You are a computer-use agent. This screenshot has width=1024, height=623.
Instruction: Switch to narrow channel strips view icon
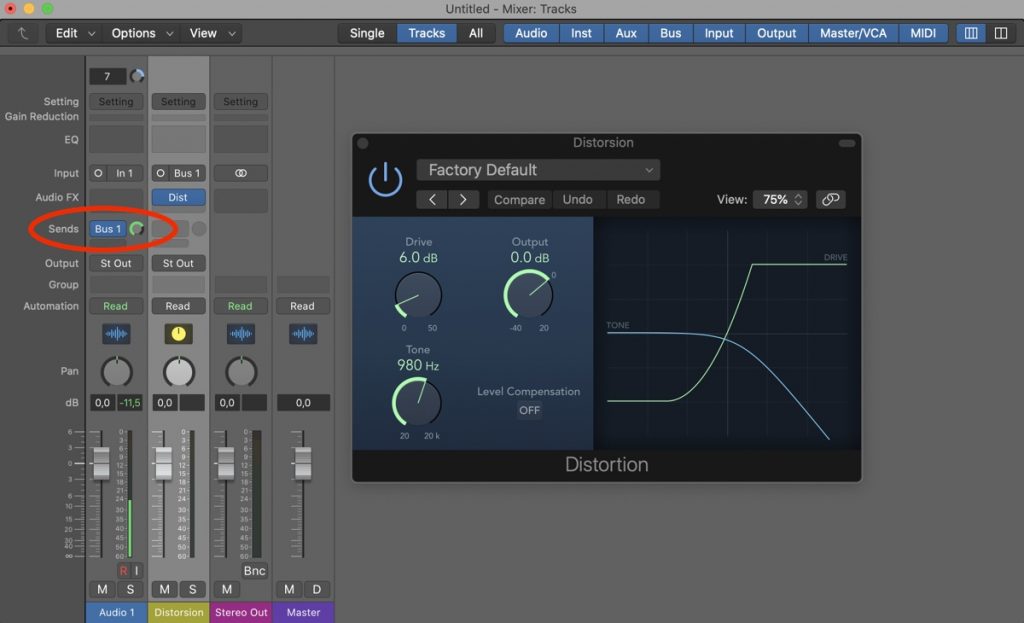point(971,33)
